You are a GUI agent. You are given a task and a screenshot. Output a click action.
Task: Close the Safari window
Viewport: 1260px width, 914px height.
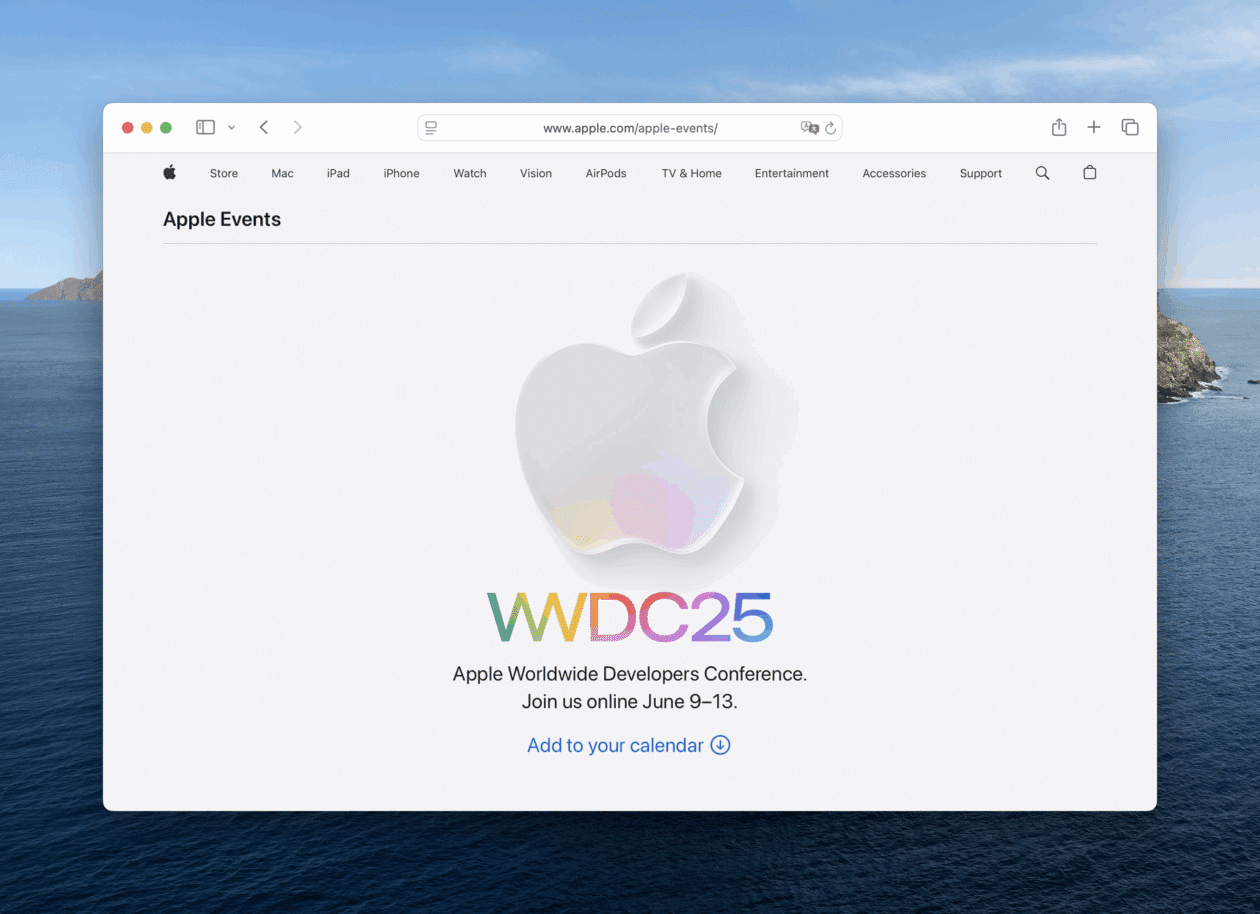[x=128, y=127]
